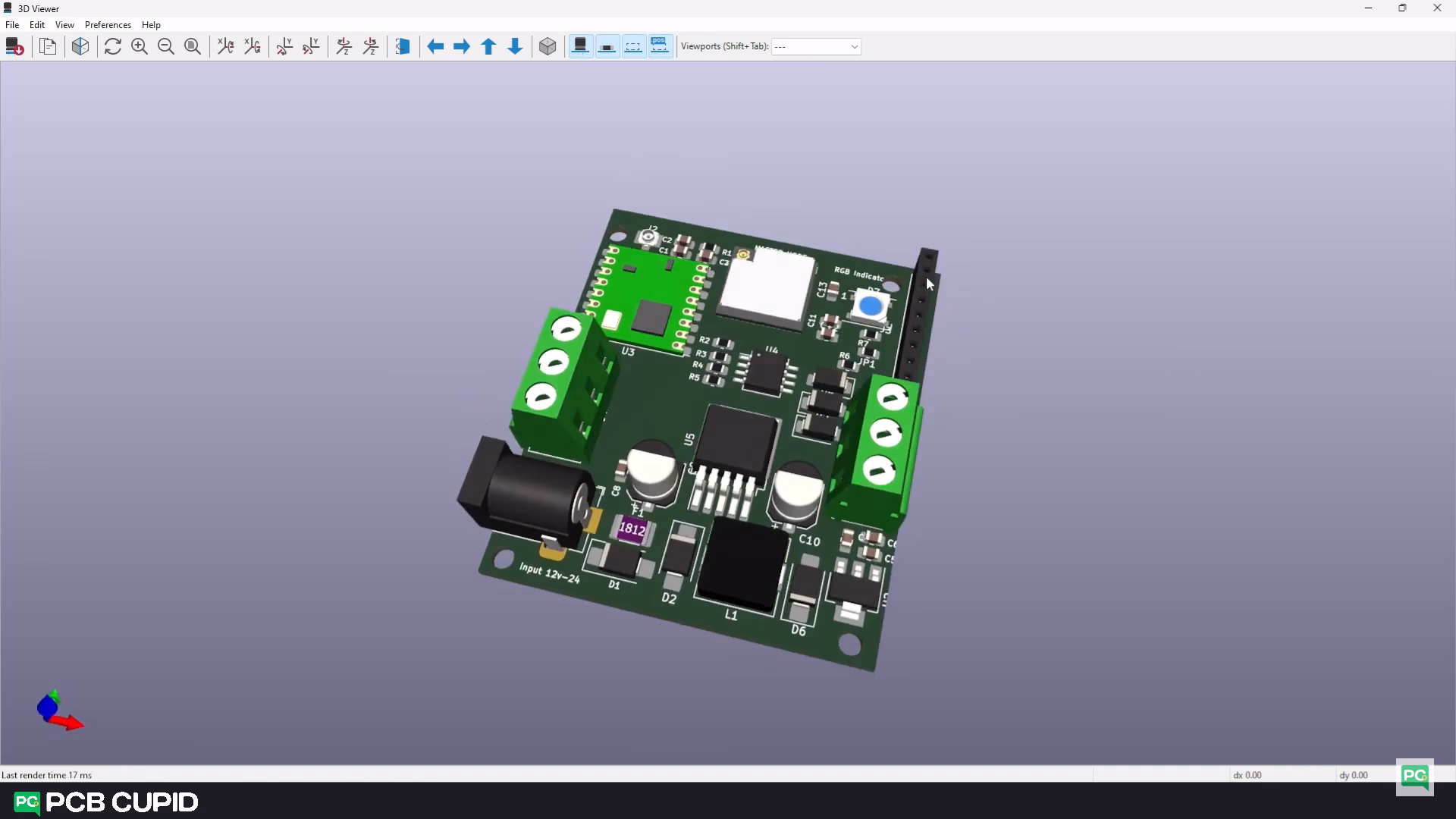Rotate X counterclockwise
Screen dimensions: 1456x819
pyautogui.click(x=253, y=47)
